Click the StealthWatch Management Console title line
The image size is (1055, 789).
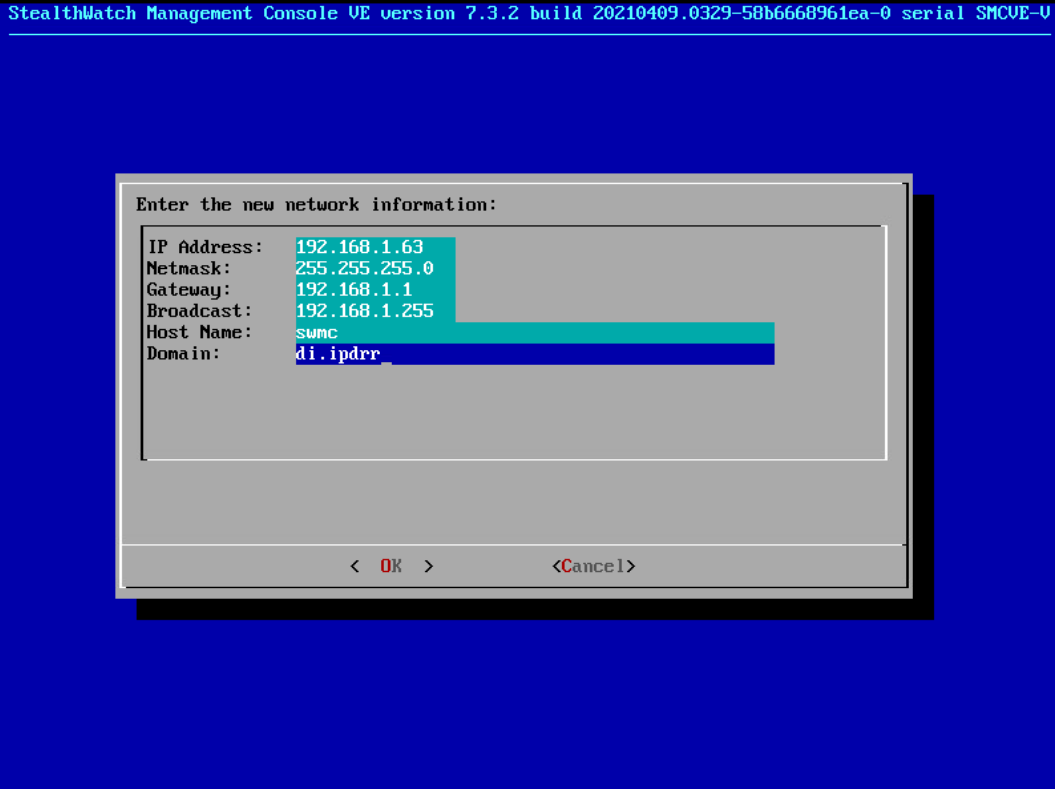pyautogui.click(x=530, y=13)
